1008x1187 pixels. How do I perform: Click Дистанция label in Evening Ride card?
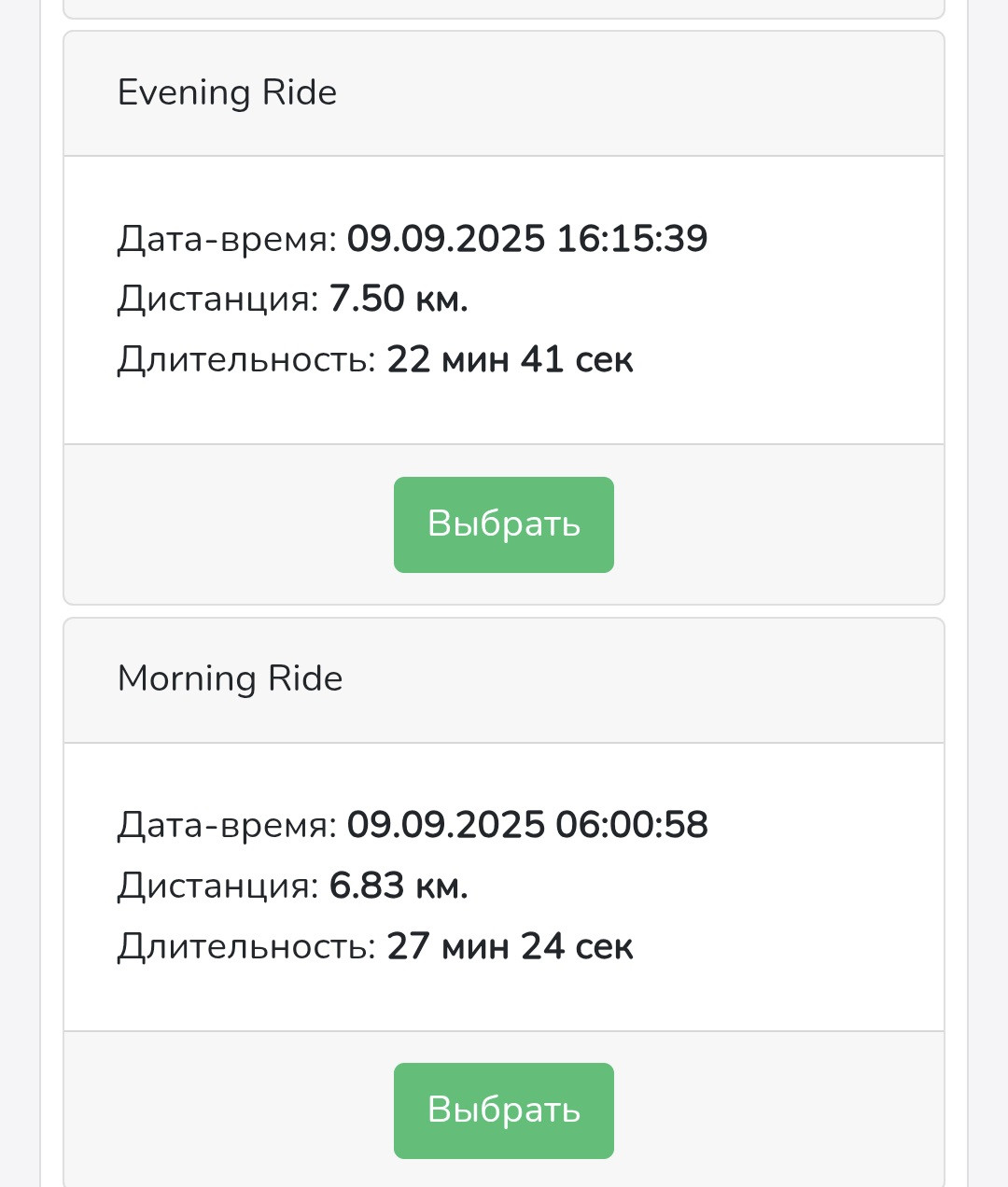(x=218, y=300)
